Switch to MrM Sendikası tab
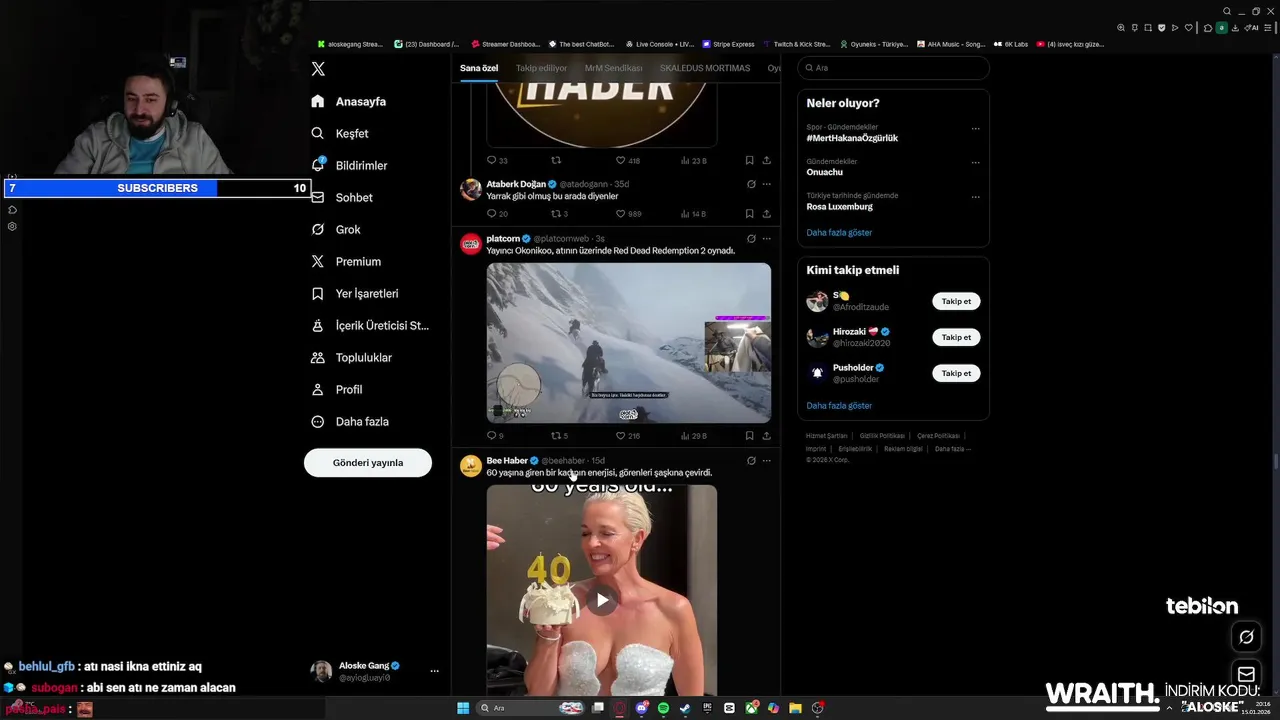 [x=613, y=68]
